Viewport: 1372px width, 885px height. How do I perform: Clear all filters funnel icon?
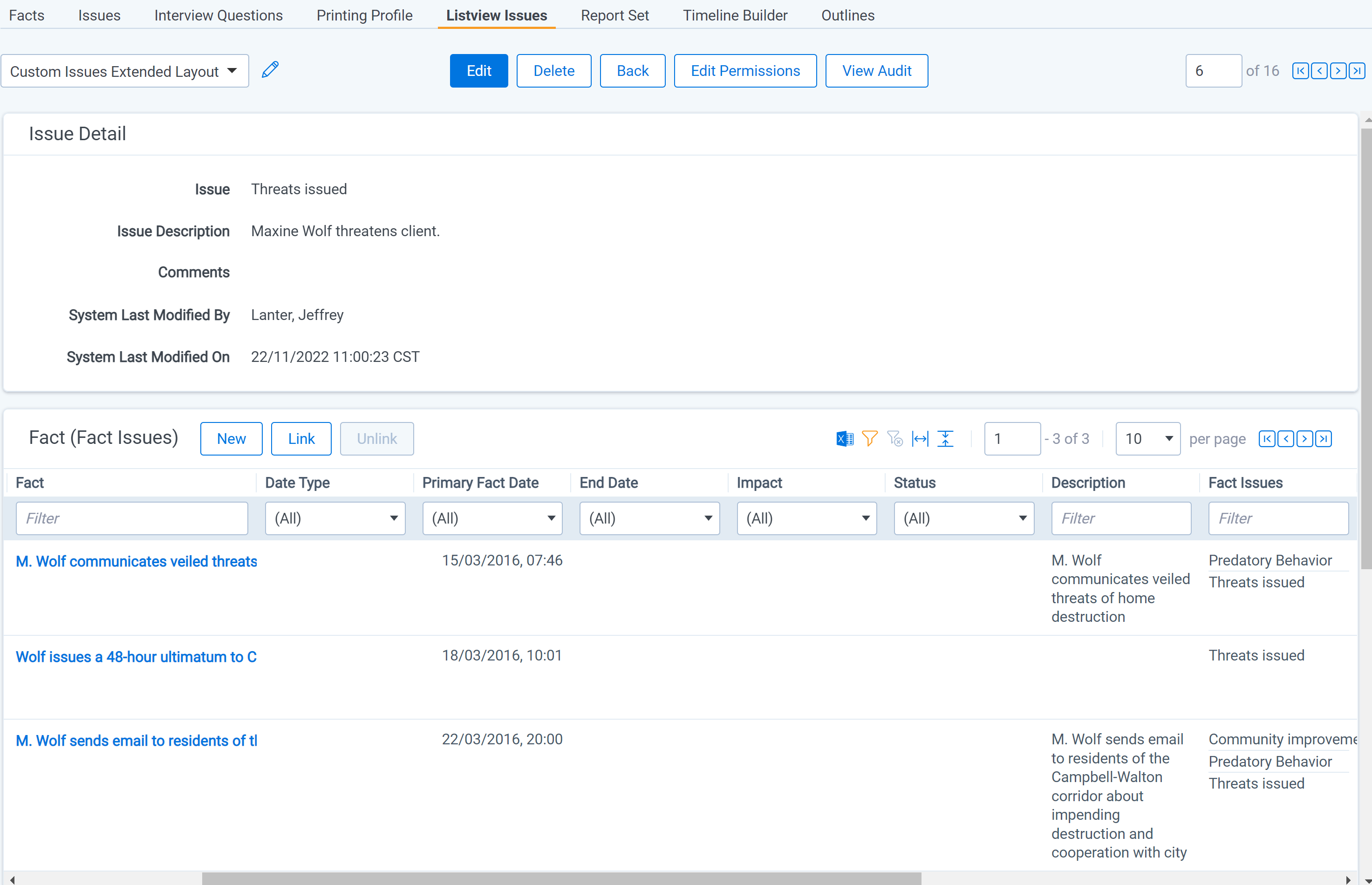click(x=895, y=439)
